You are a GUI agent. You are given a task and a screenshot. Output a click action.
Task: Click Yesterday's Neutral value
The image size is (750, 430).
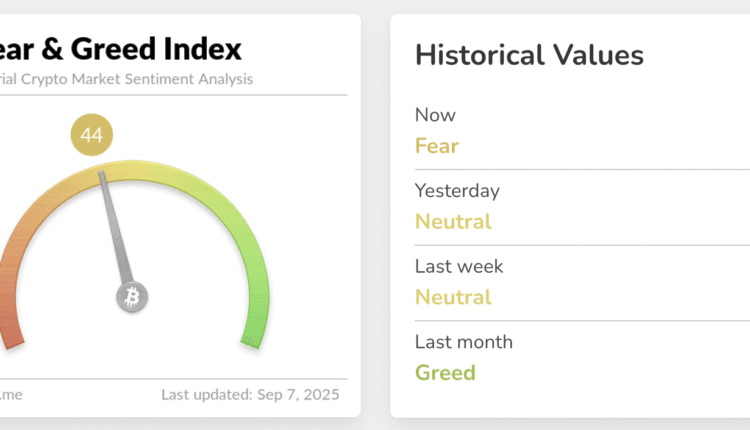point(453,221)
